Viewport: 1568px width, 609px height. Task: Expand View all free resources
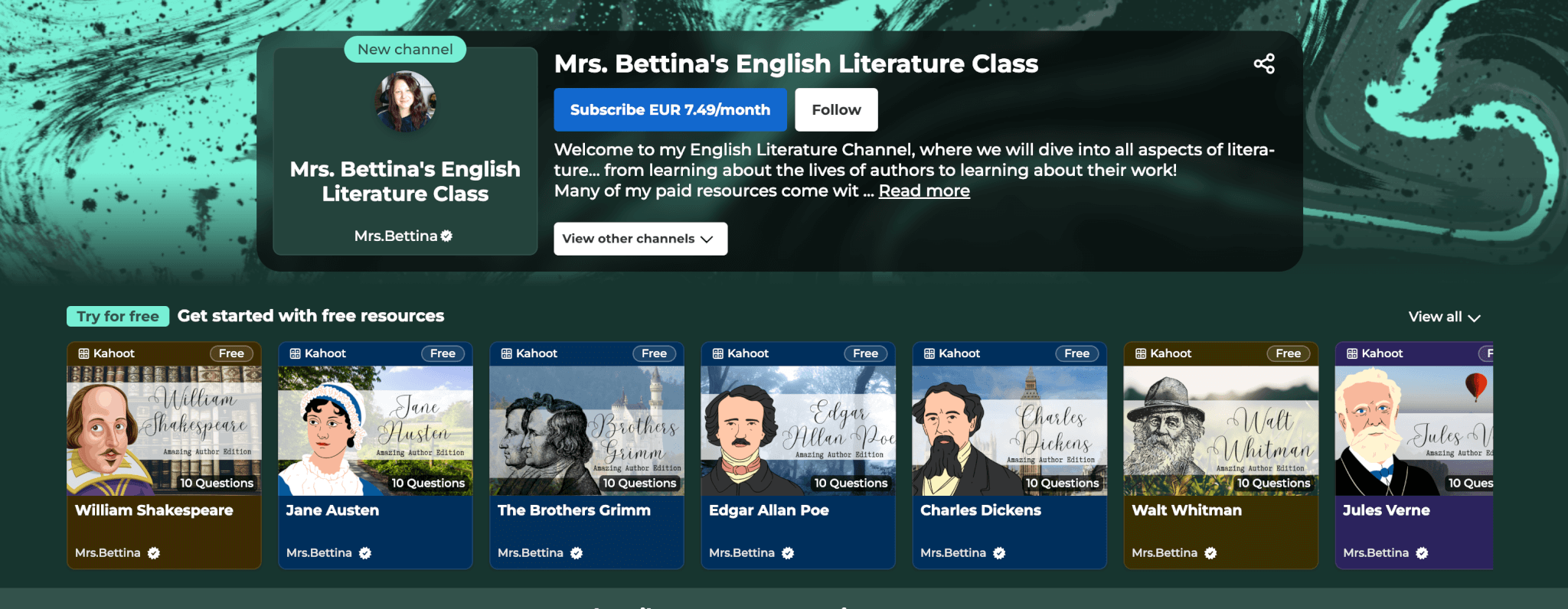(x=1444, y=317)
